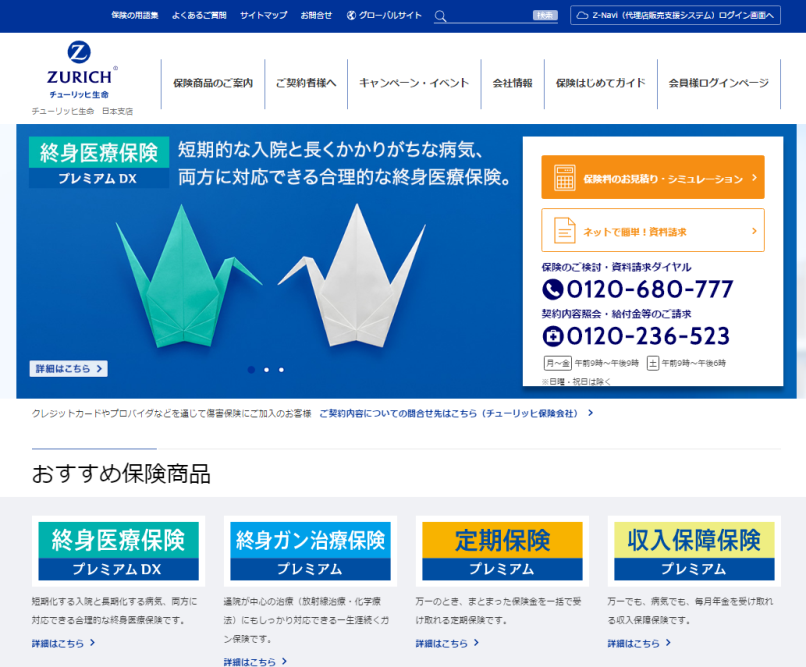Click chevron after チューリッヒ保険会社 link
Viewport: 806px width, 667px height.
click(x=591, y=413)
